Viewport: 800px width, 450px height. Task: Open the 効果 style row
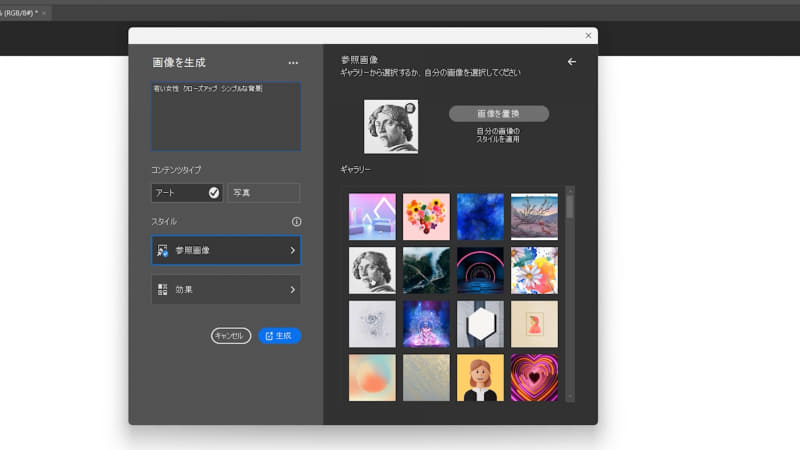[226, 289]
